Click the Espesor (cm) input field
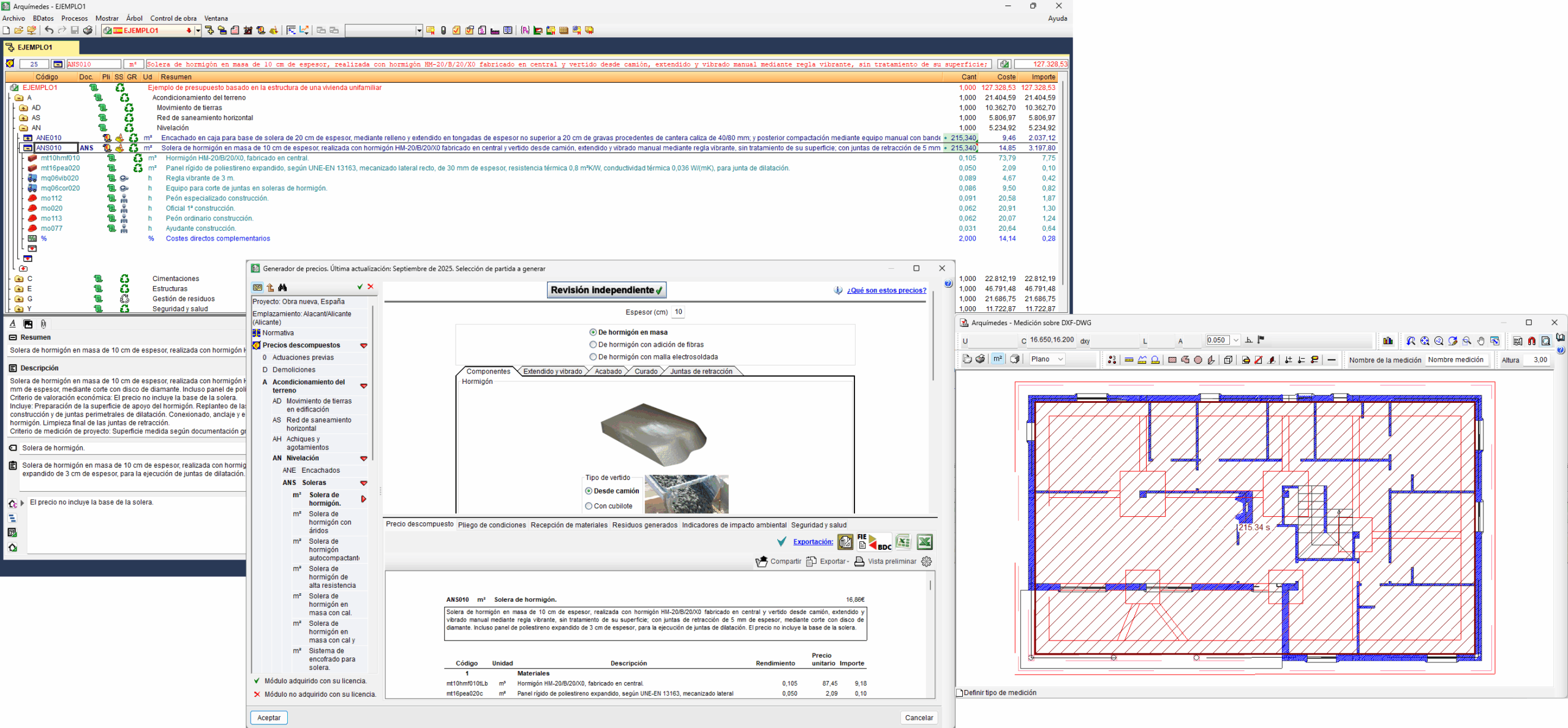This screenshot has height=728, width=1568. (x=678, y=312)
